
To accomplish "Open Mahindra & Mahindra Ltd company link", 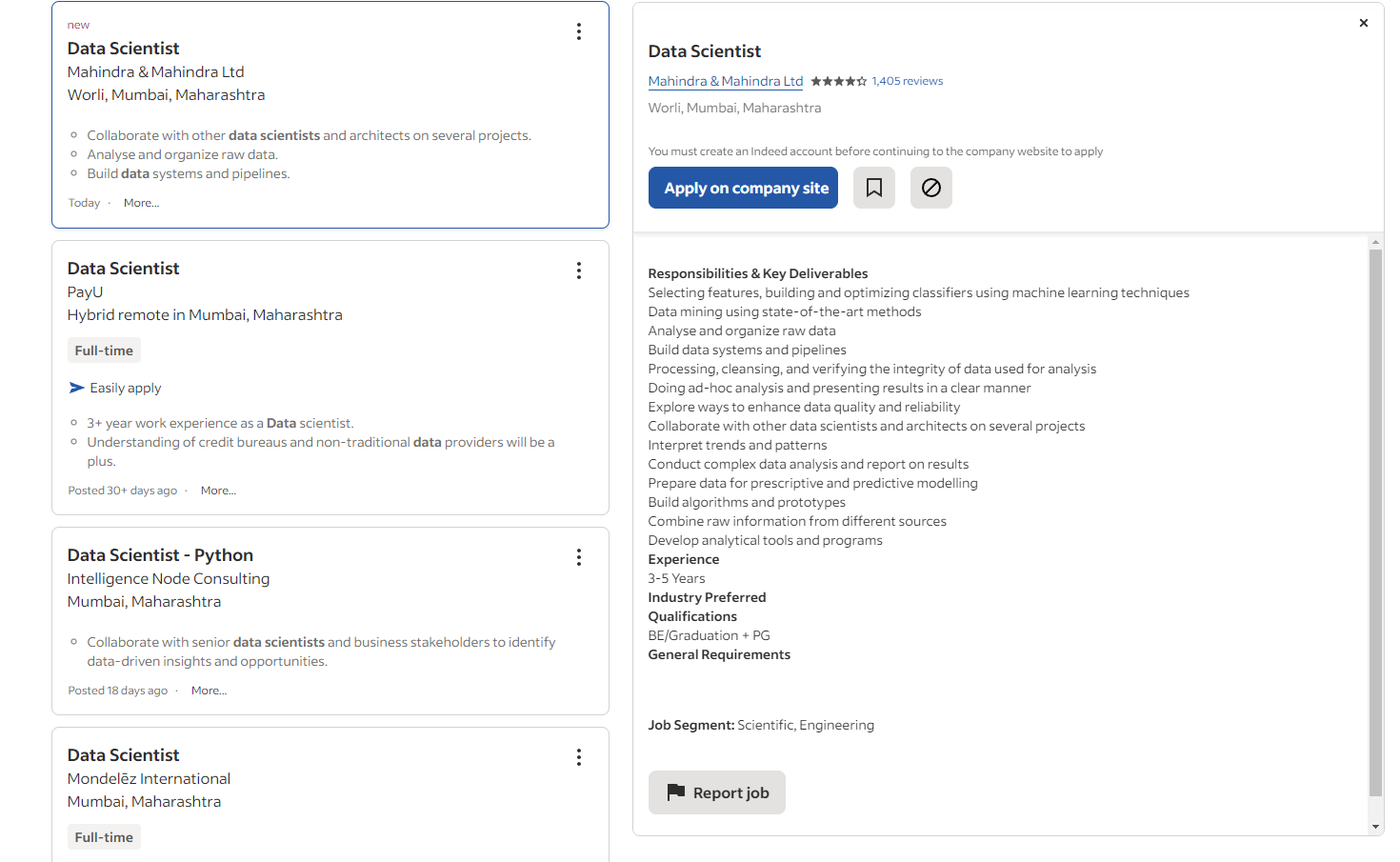I will pyautogui.click(x=725, y=82).
